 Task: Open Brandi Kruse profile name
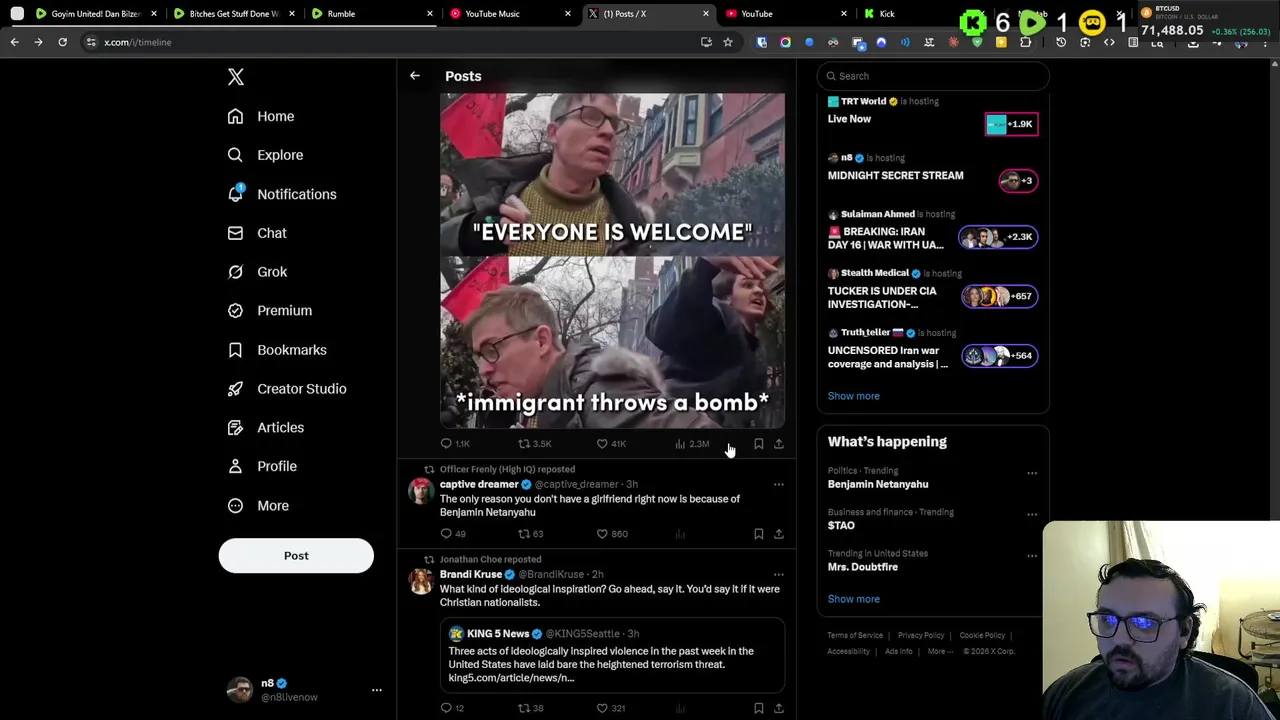pyautogui.click(x=471, y=574)
